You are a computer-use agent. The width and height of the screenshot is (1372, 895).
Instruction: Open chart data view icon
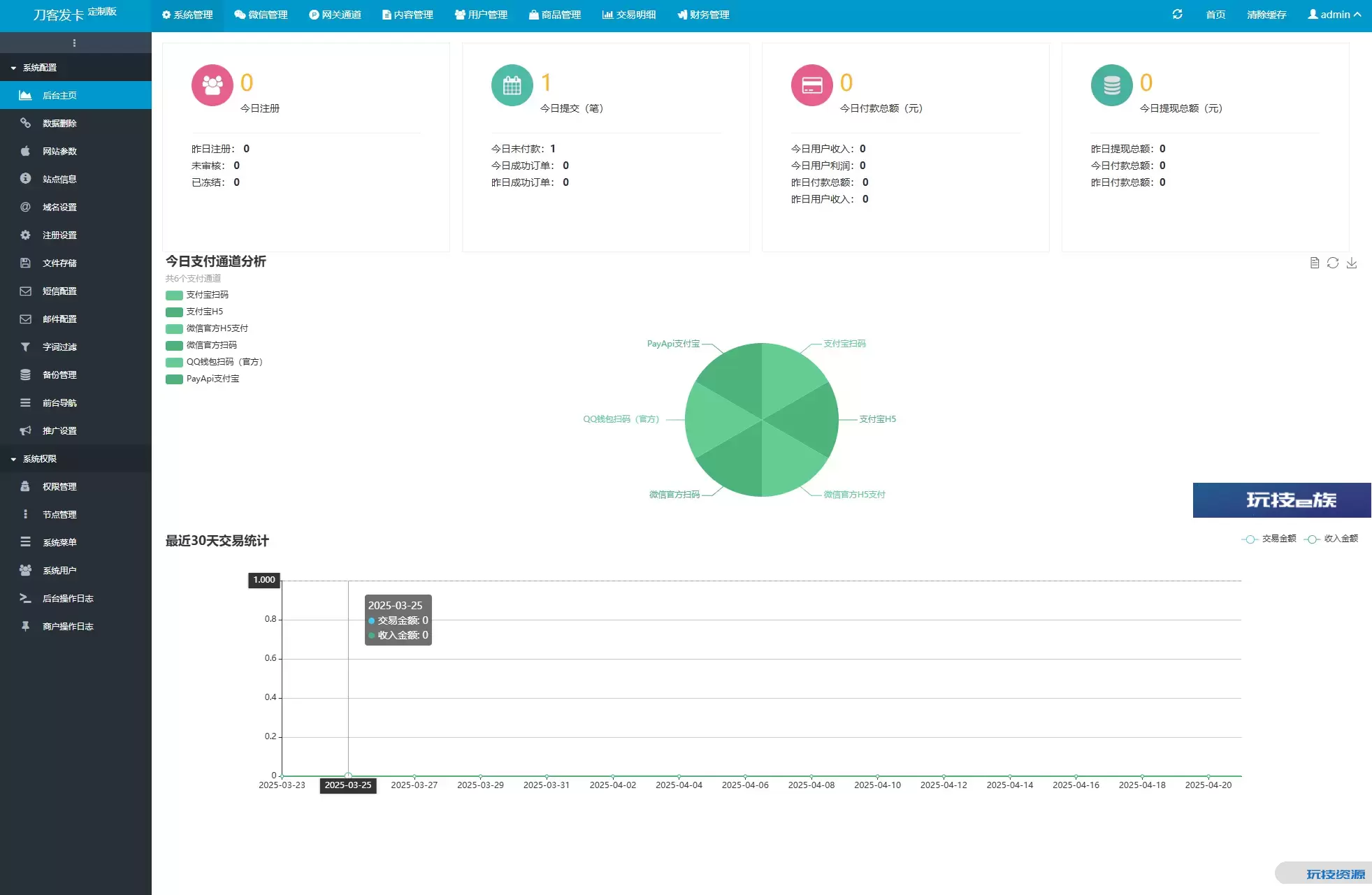pos(1314,263)
